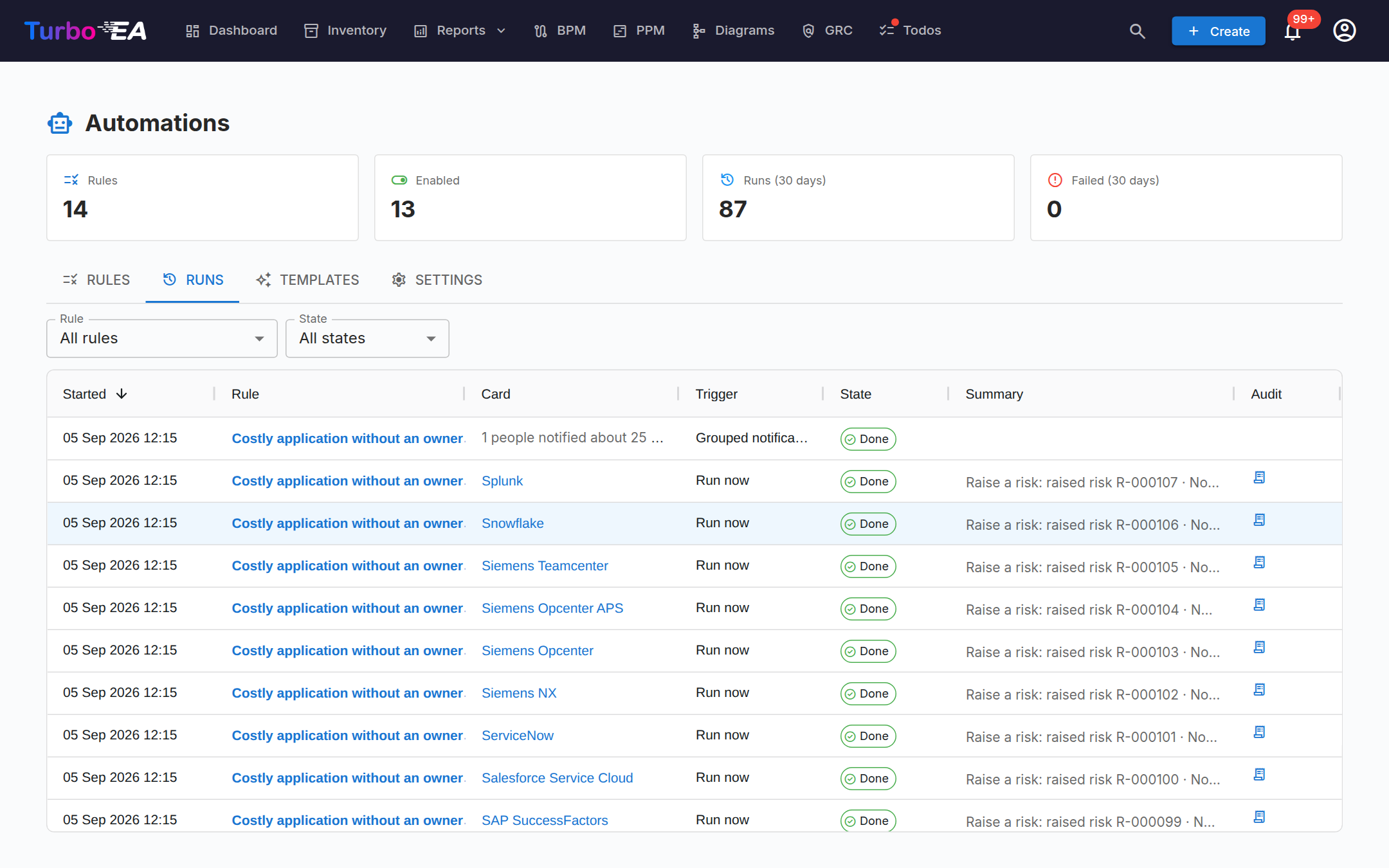Open audit log for Salesforce Service Cloud run

1259,775
